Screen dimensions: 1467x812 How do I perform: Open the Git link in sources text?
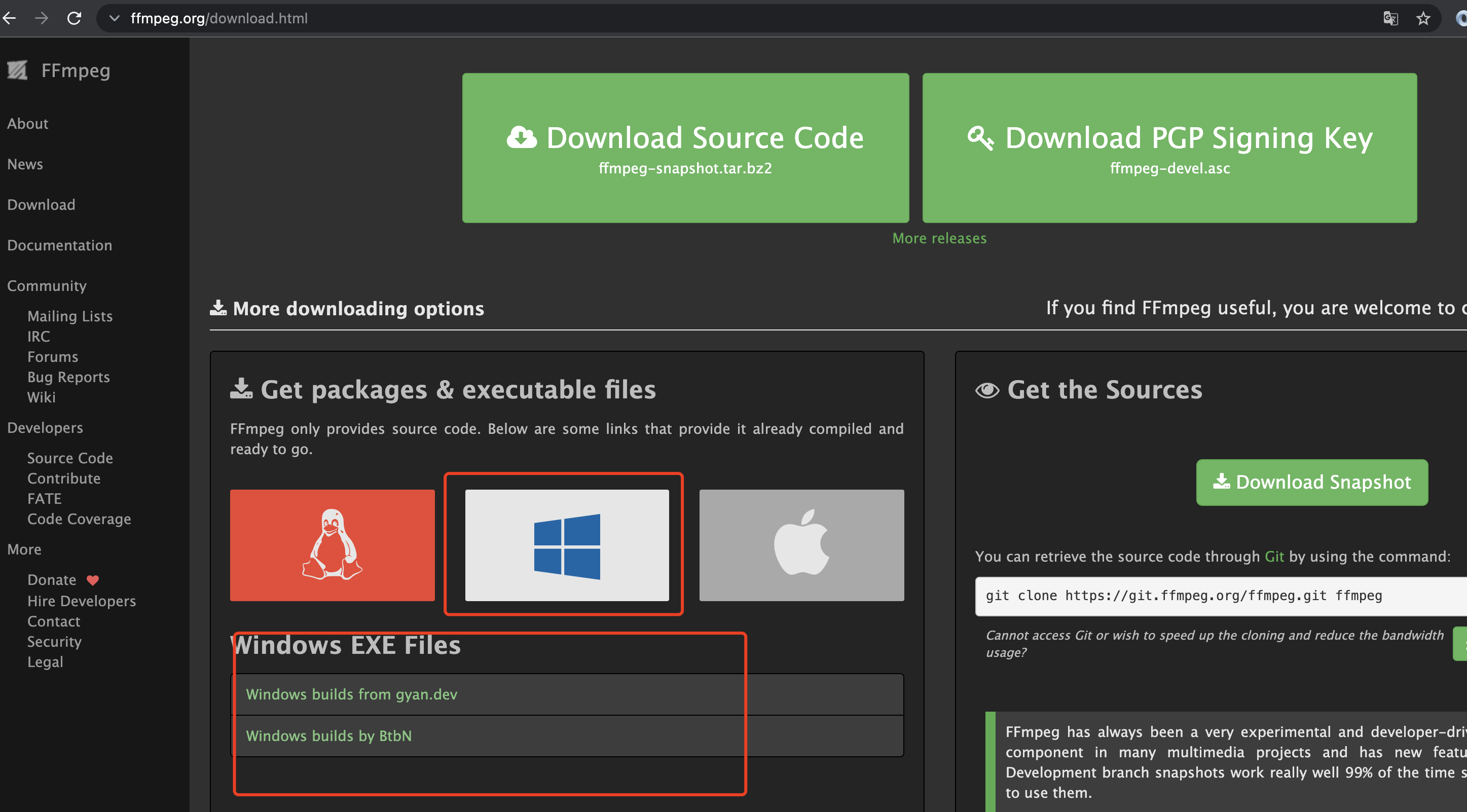click(x=1274, y=557)
